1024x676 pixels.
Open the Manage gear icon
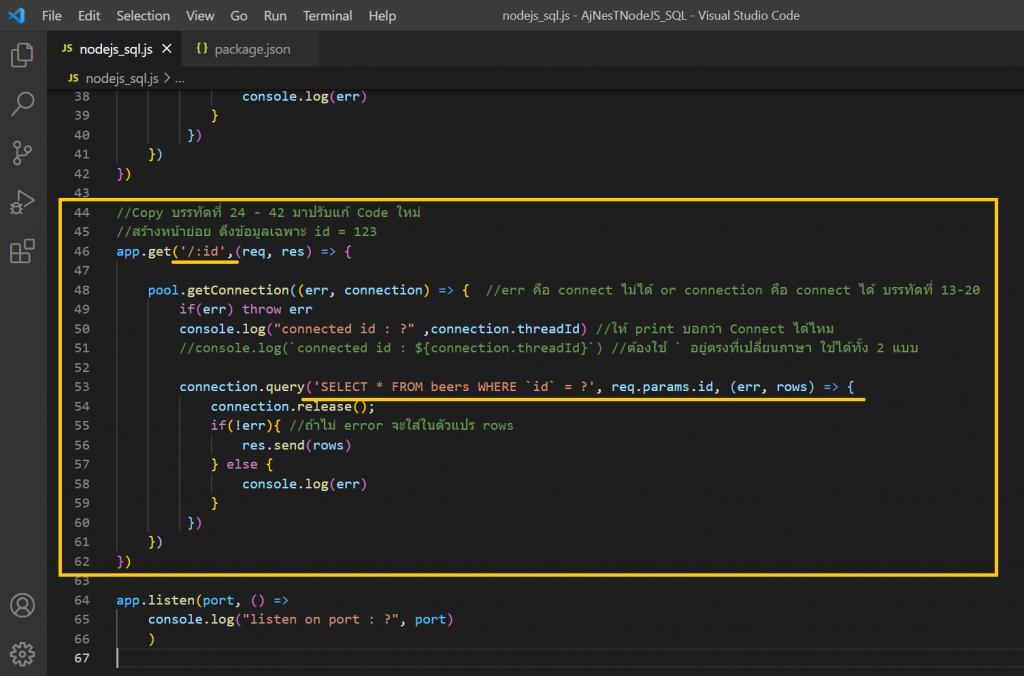22,654
